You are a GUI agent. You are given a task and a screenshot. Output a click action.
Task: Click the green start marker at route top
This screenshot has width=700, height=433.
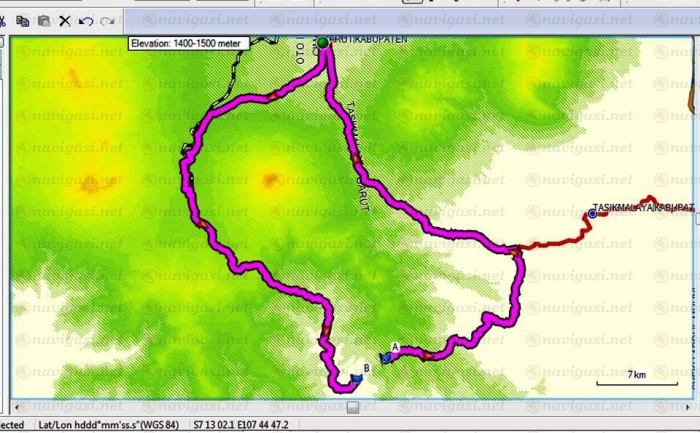[x=323, y=42]
